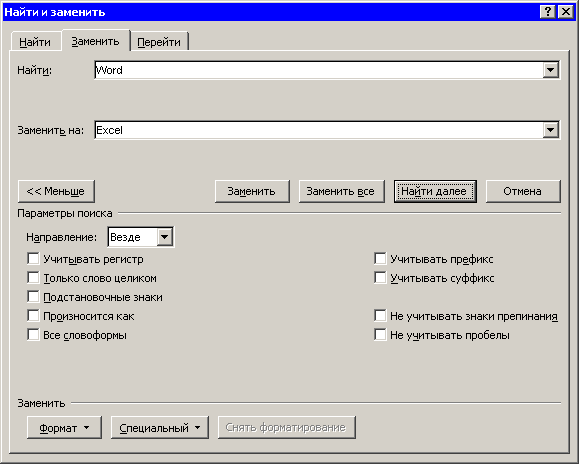Expand the Заменить на history dropdown
This screenshot has width=579, height=464.
tap(550, 130)
